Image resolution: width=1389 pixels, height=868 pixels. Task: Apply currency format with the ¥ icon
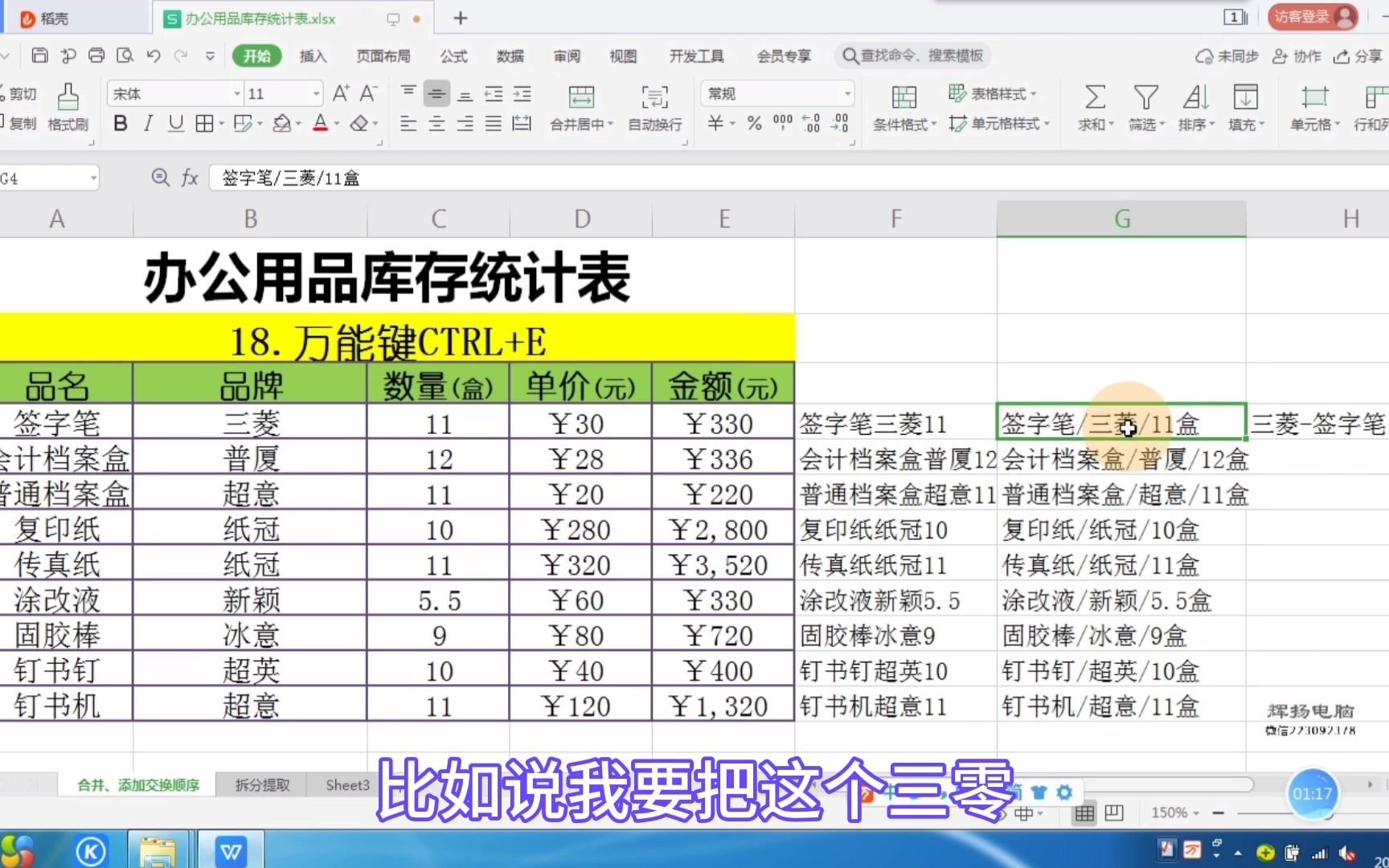(714, 124)
